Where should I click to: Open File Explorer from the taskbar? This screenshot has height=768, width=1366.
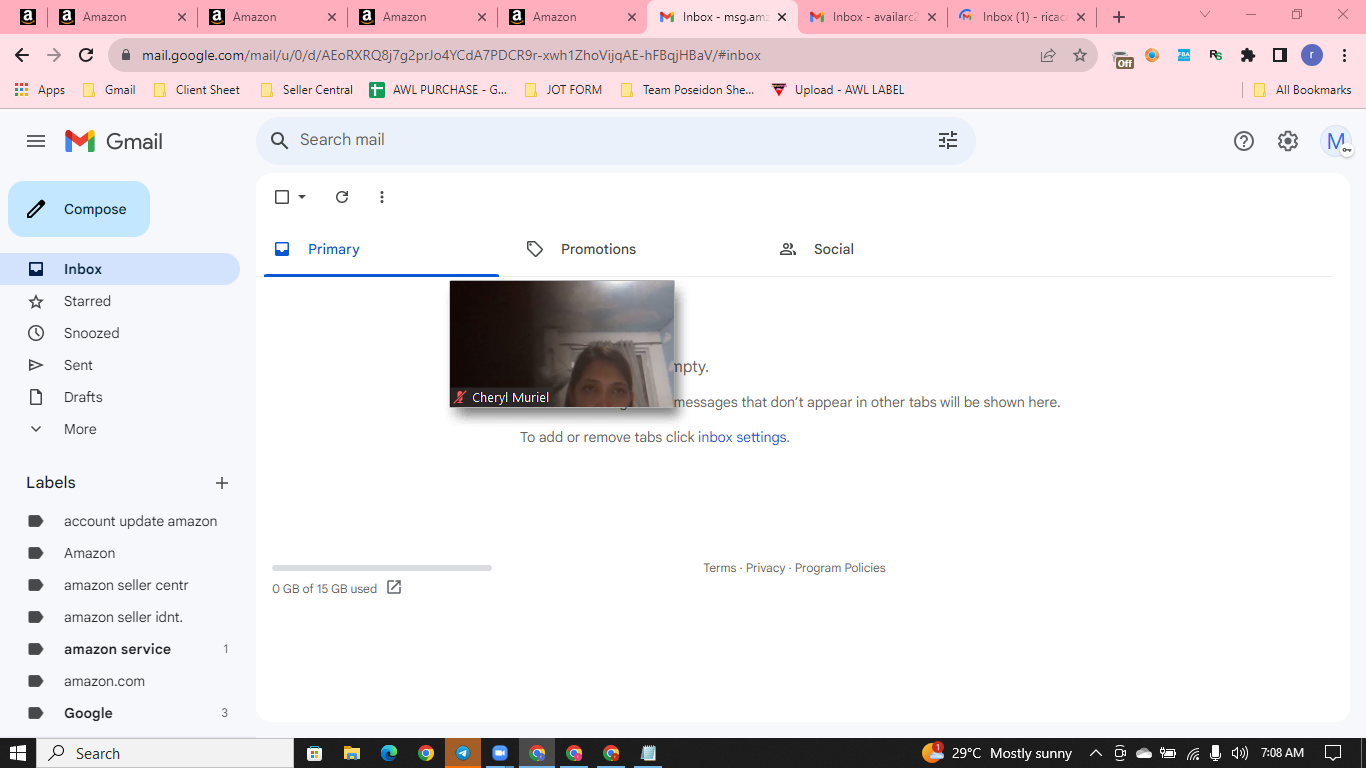coord(351,753)
